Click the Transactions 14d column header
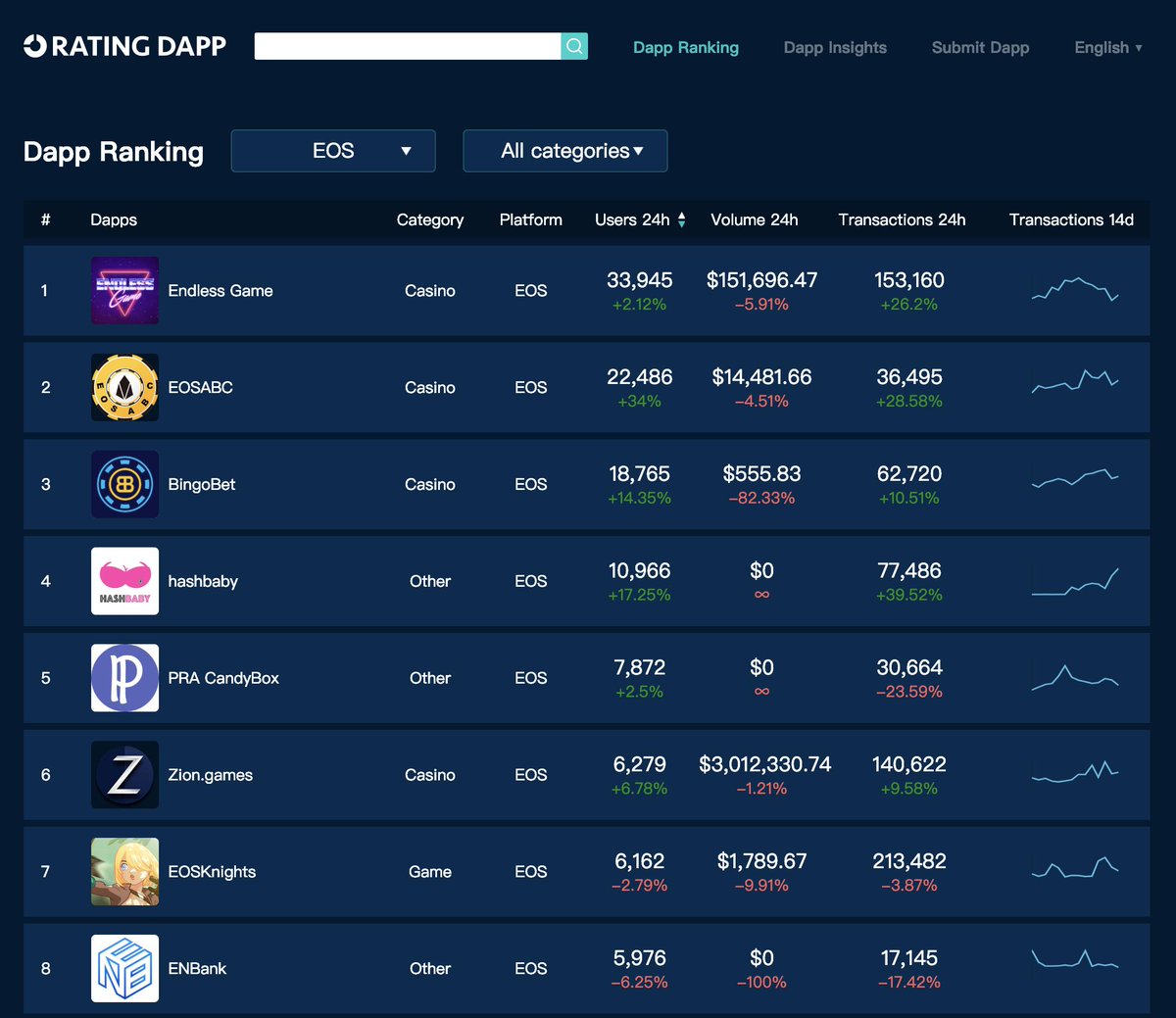This screenshot has height=1018, width=1176. (1071, 219)
